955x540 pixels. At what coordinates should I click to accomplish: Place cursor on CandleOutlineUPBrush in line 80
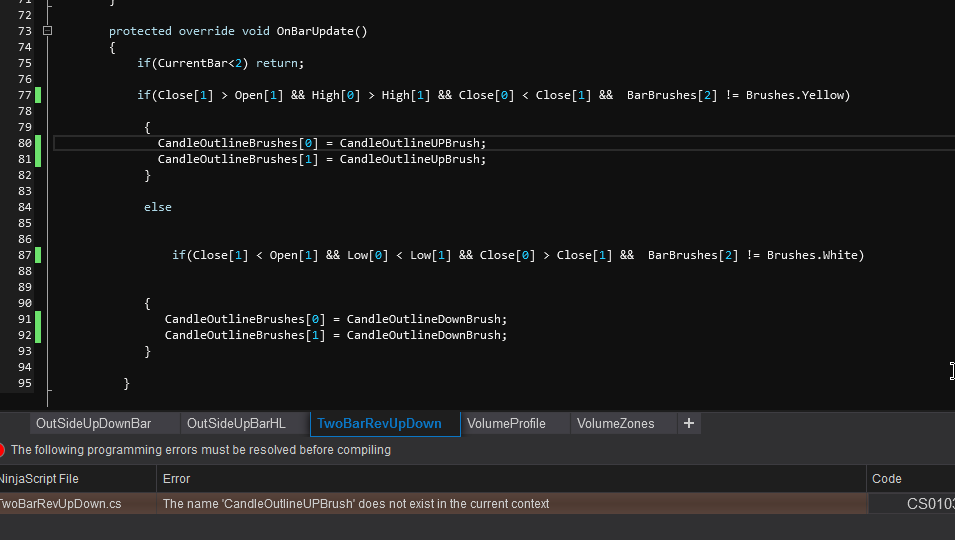tap(412, 143)
